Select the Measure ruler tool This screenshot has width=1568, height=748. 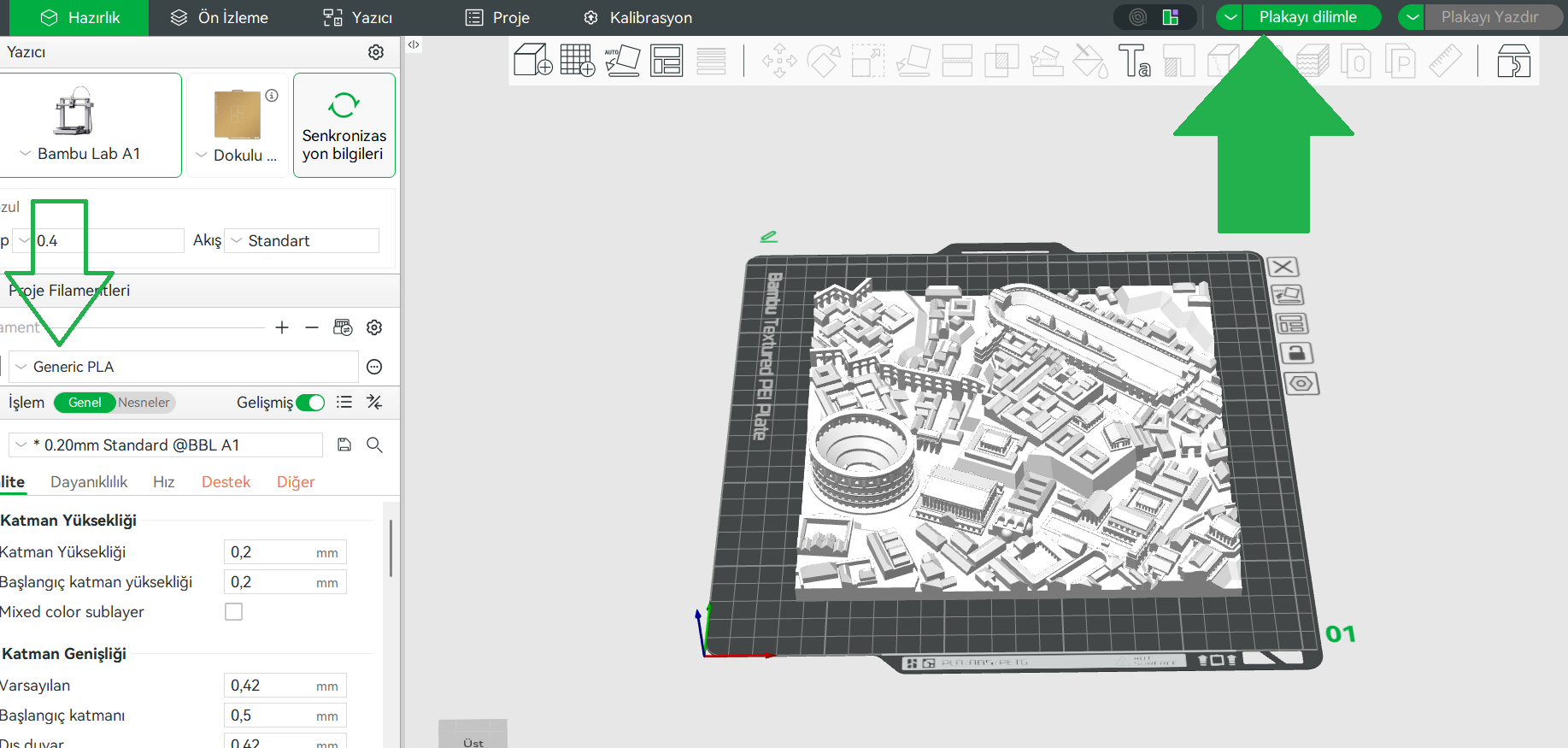(x=1446, y=61)
